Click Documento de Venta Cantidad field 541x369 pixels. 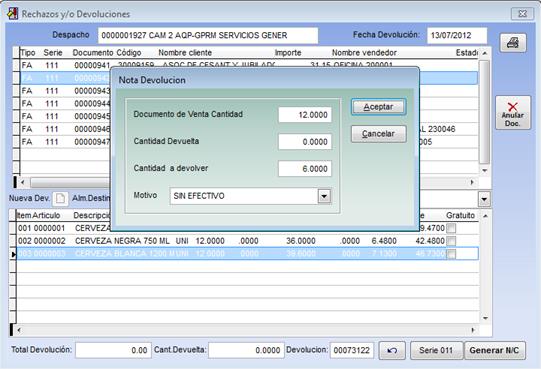tap(305, 115)
